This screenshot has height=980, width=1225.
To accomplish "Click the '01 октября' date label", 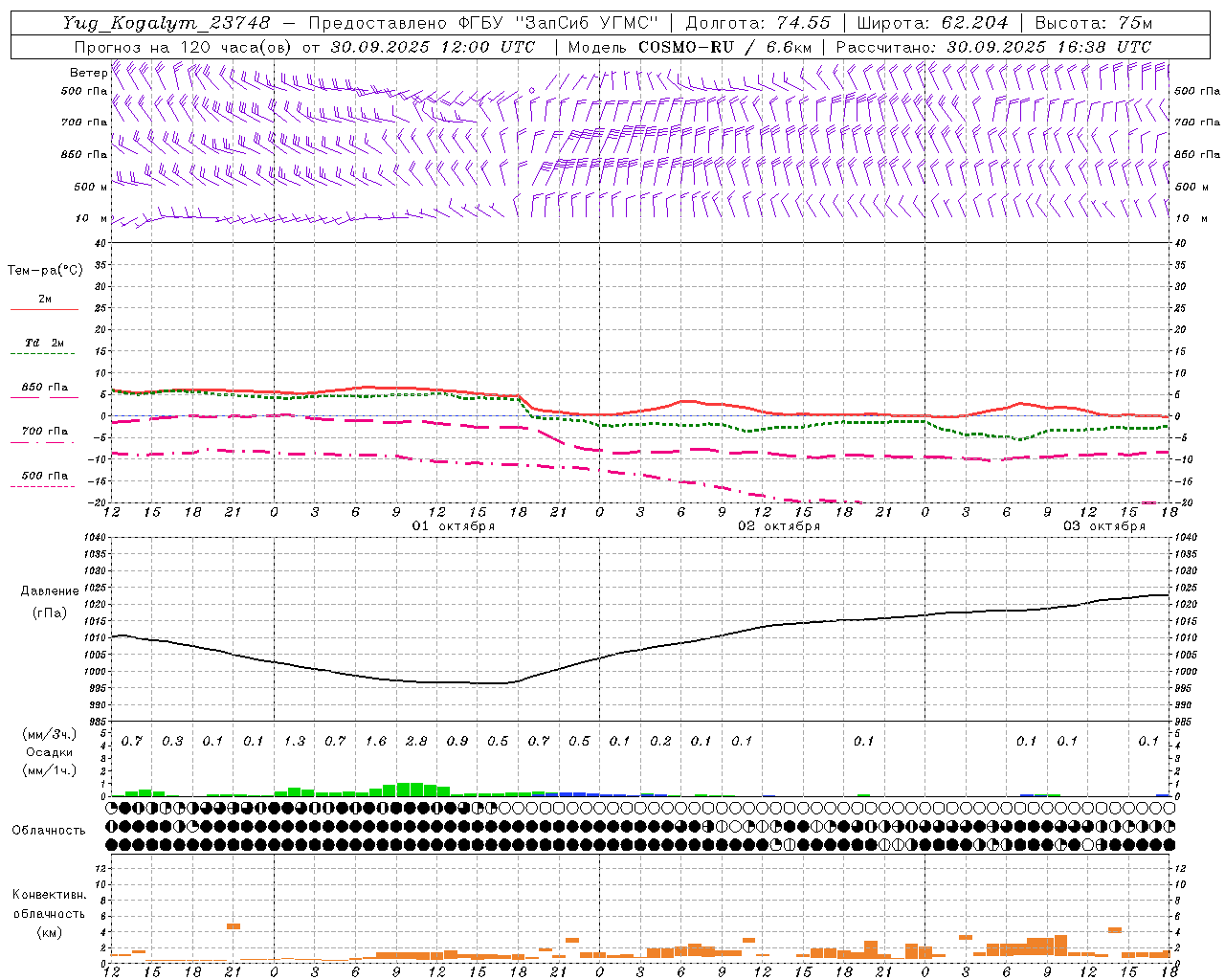I will [x=454, y=526].
